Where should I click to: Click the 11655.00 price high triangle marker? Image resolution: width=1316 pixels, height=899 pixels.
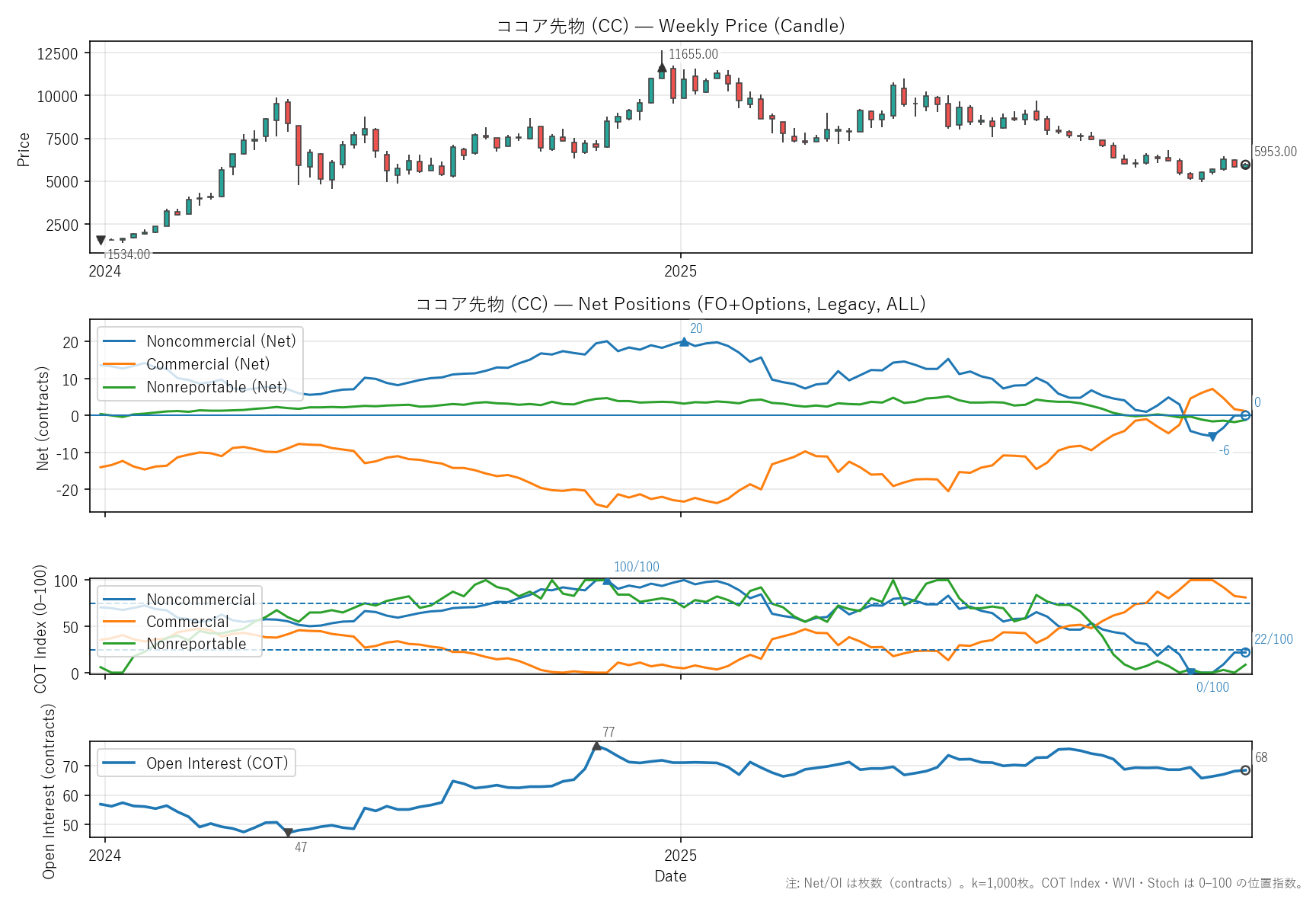coord(662,68)
